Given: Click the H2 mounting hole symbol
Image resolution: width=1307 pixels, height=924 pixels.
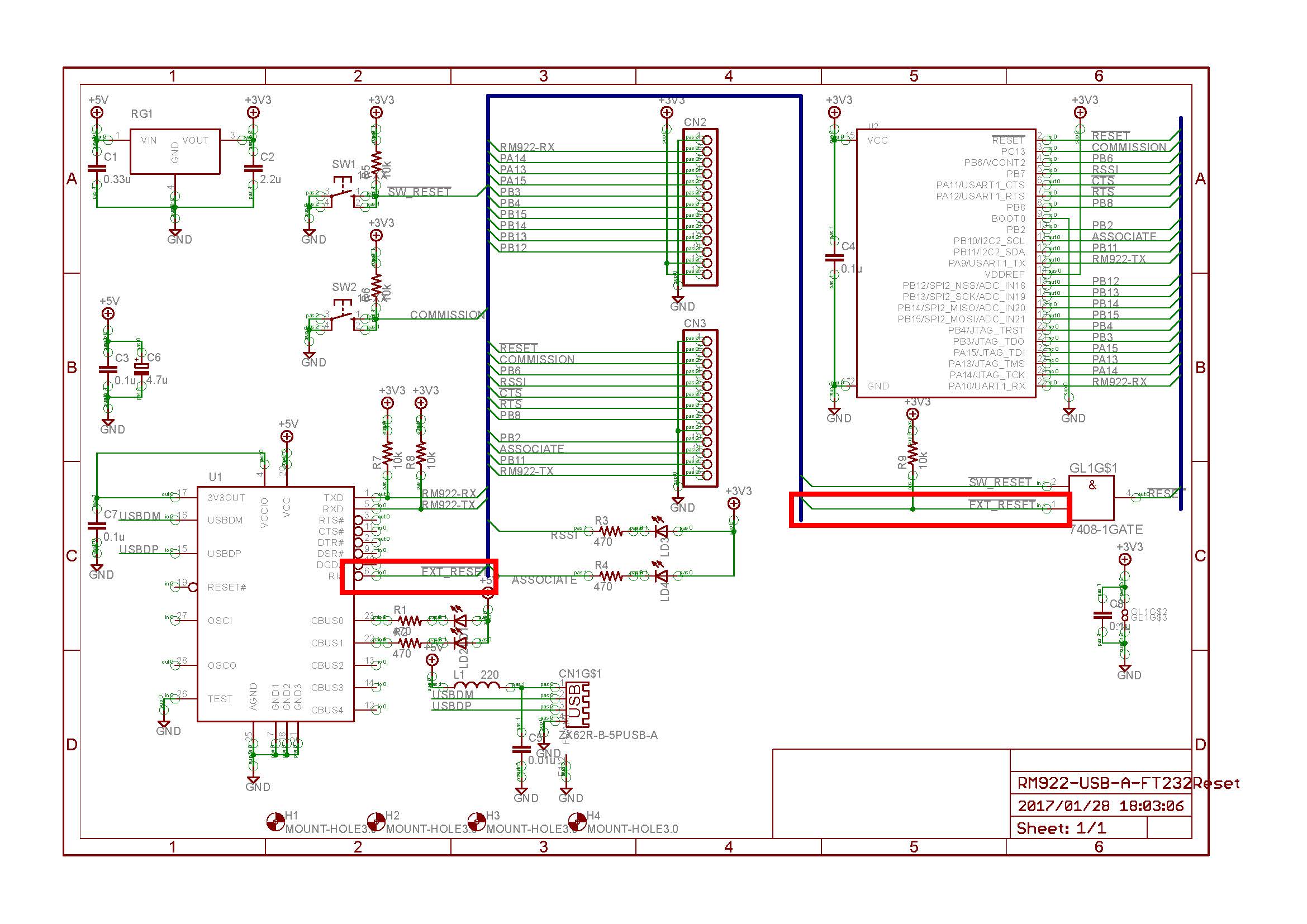Looking at the screenshot, I should pos(376,822).
